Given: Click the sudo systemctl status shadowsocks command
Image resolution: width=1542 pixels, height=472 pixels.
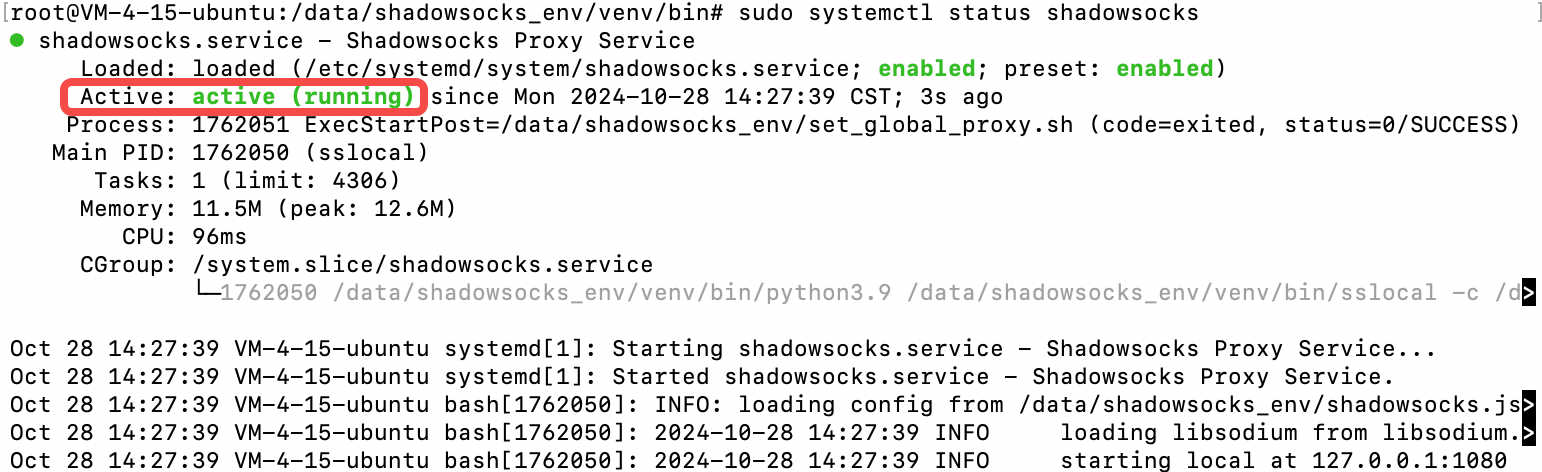Looking at the screenshot, I should 969,13.
